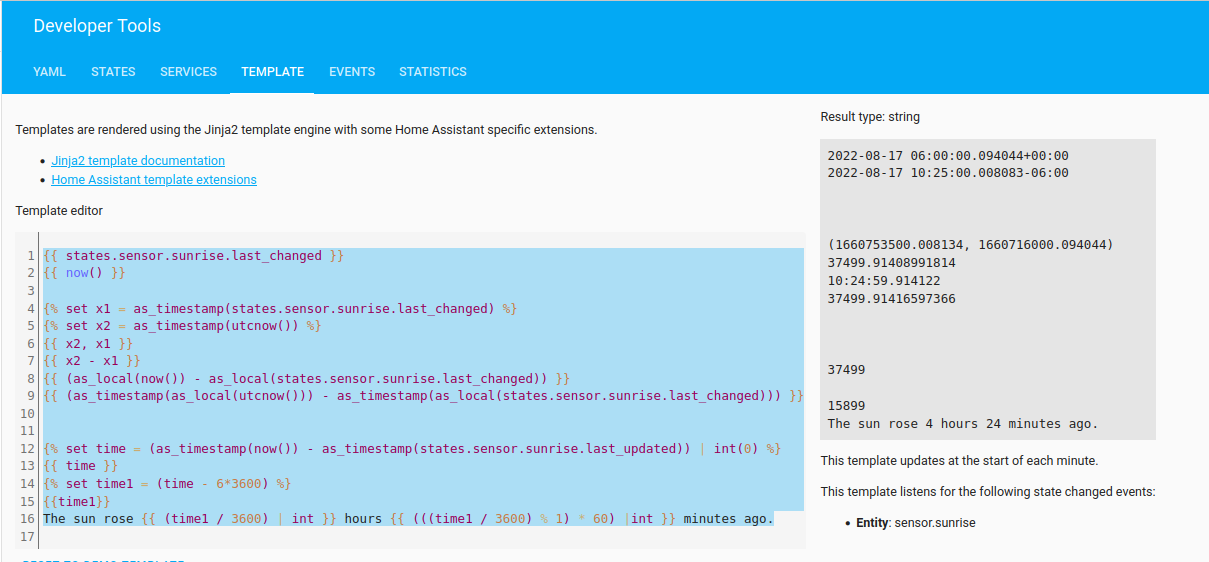Open Home Assistant template extensions link
This screenshot has height=562, width=1209.
154,180
